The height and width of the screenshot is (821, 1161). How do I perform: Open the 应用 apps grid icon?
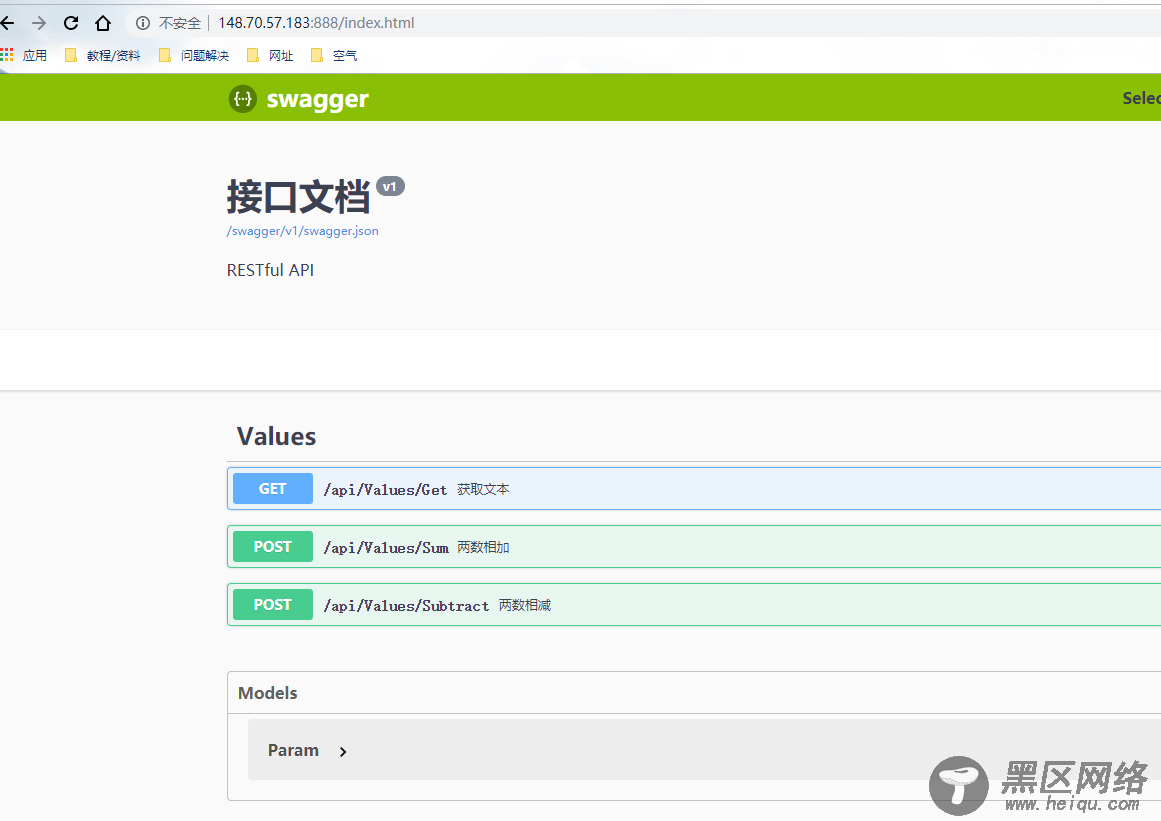point(7,55)
